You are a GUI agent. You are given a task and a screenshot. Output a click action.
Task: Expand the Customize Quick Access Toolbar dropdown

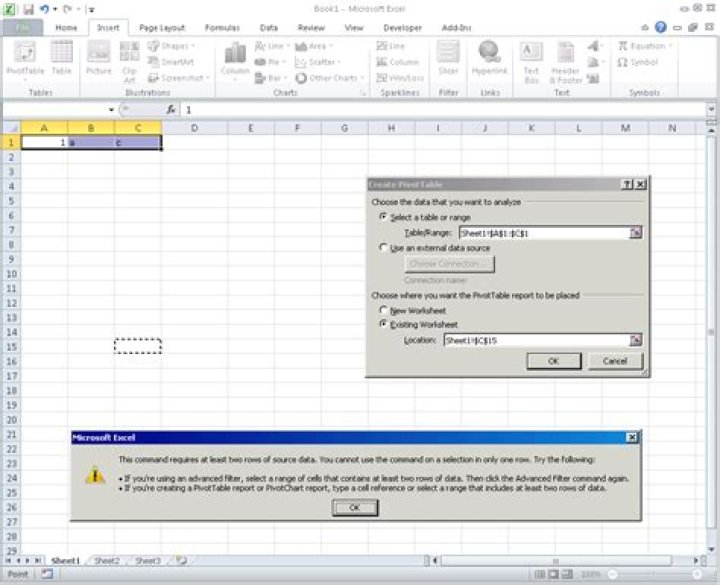[92, 9]
